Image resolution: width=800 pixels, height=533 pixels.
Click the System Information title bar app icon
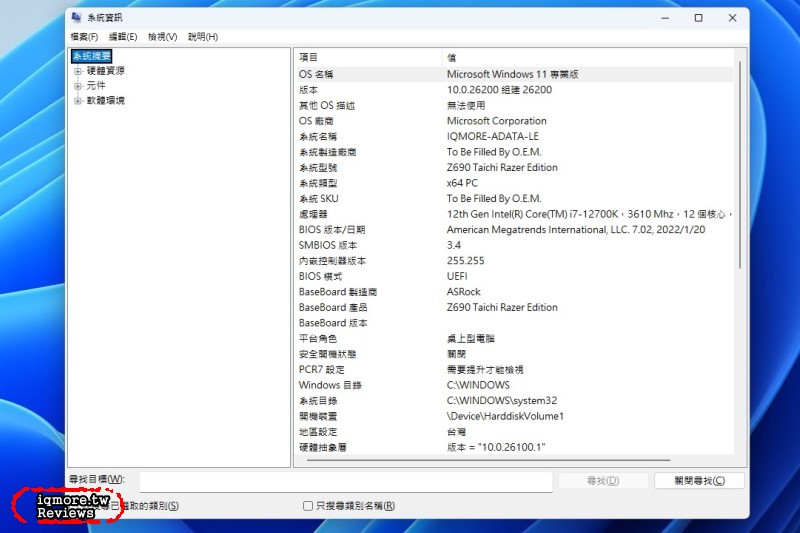(x=77, y=17)
